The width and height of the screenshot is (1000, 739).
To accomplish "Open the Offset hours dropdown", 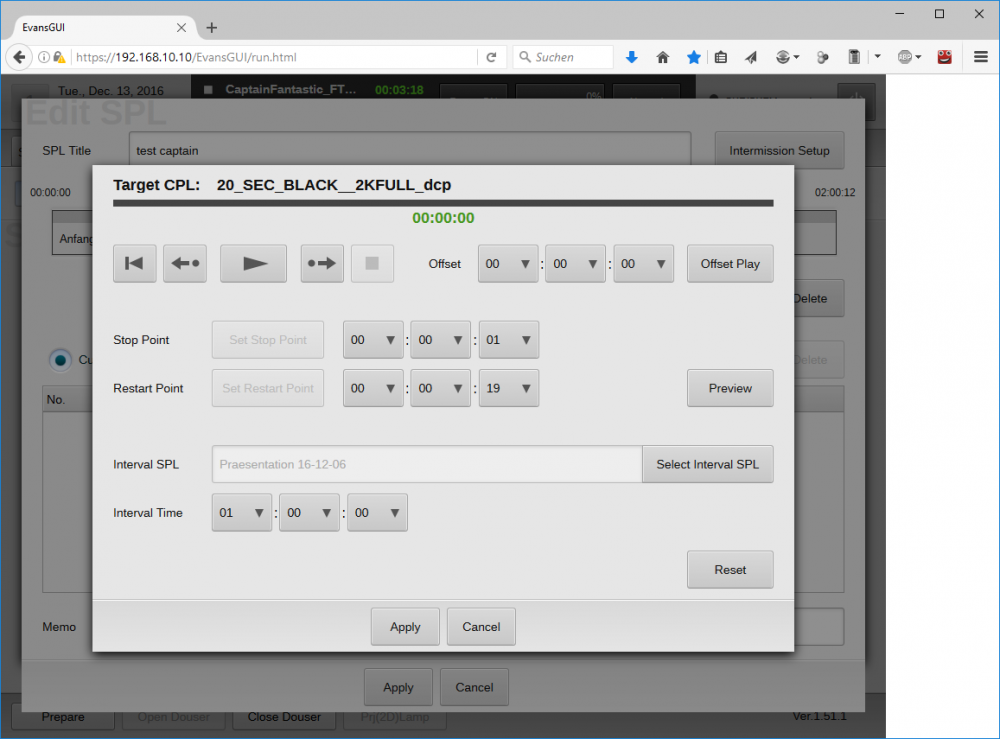I will [508, 264].
